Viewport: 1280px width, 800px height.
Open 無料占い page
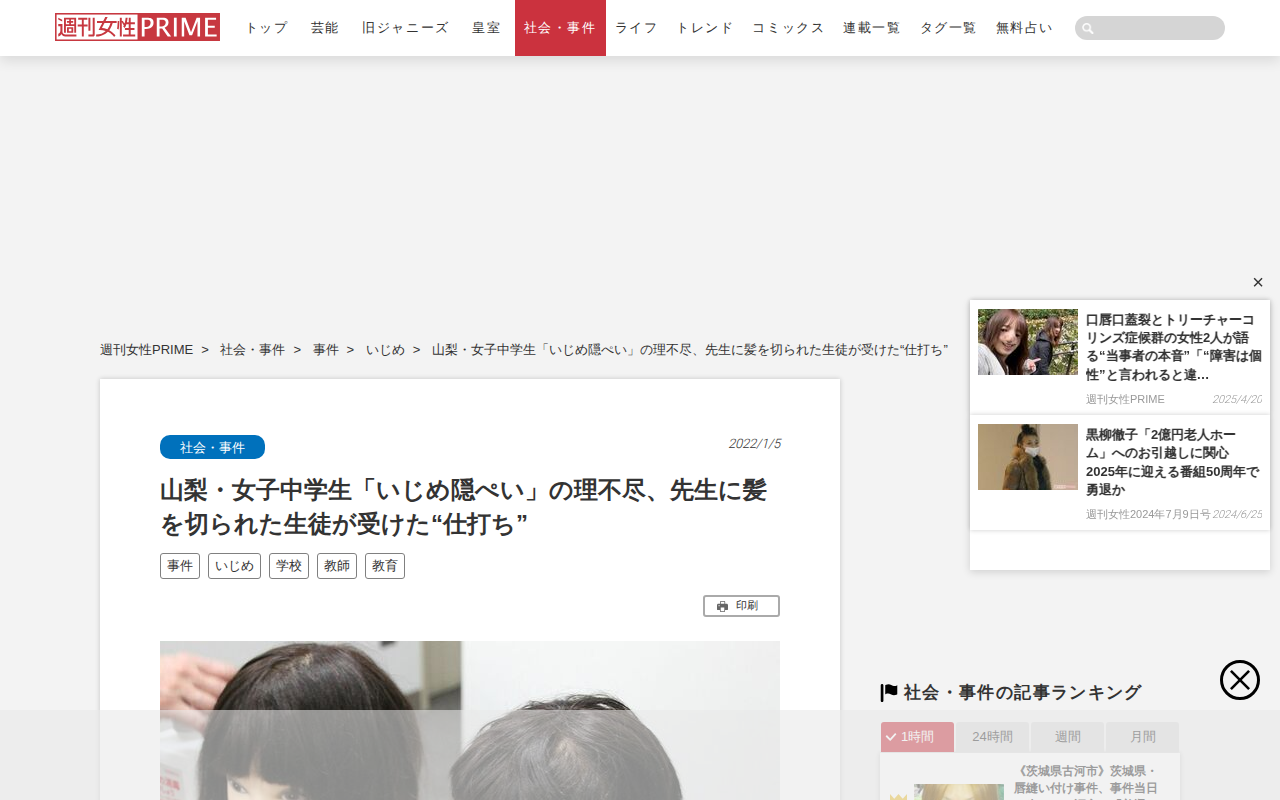point(1024,28)
